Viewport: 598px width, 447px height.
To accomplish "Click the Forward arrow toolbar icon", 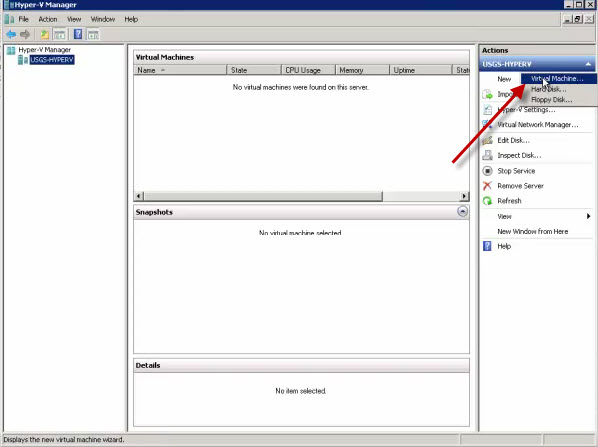I will click(25, 34).
